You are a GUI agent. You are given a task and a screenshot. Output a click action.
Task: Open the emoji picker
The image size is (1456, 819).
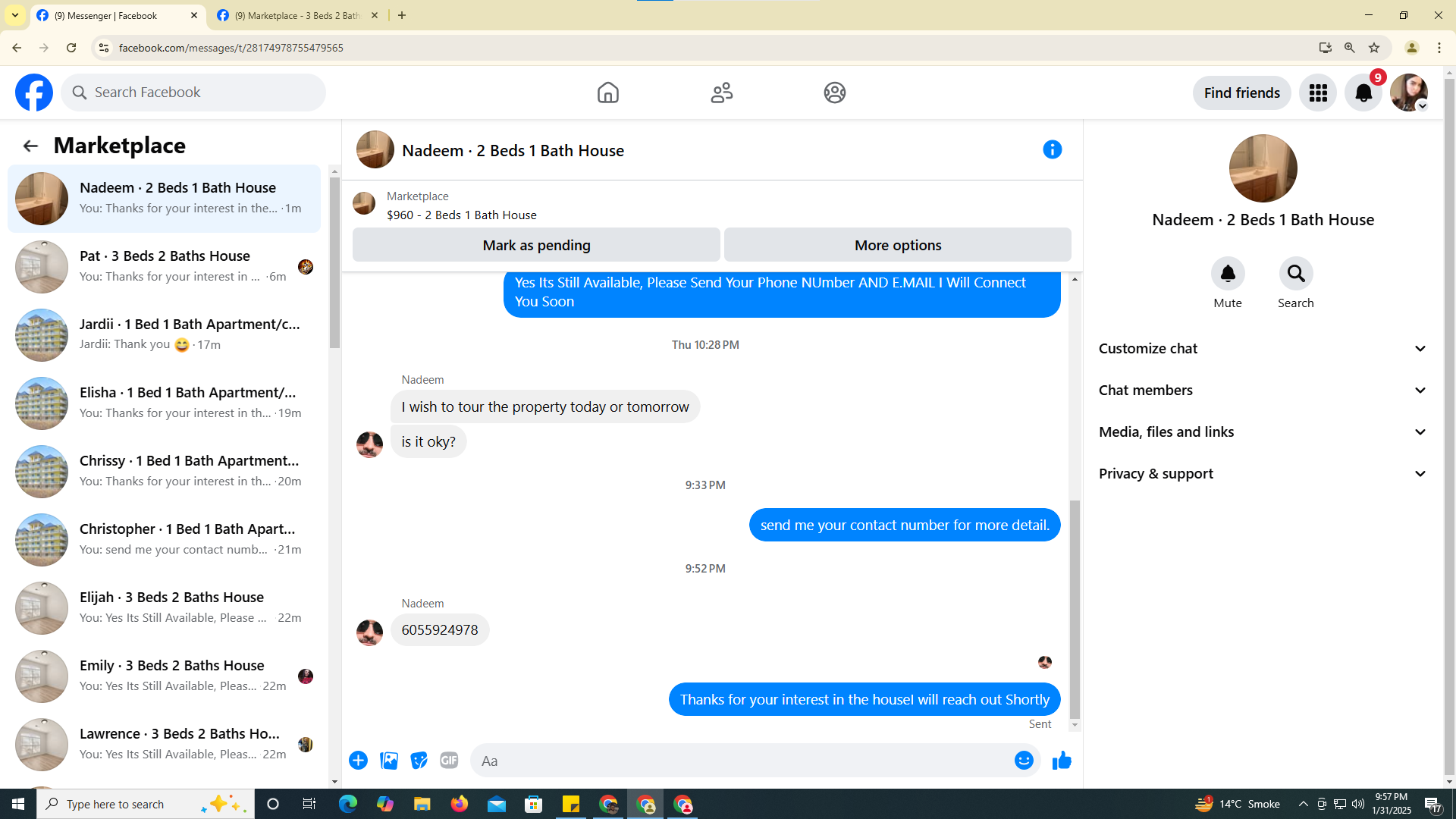click(x=1024, y=761)
